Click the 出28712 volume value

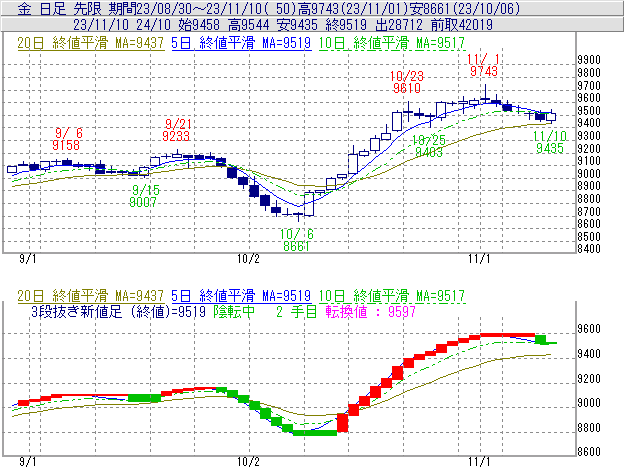tap(399, 25)
